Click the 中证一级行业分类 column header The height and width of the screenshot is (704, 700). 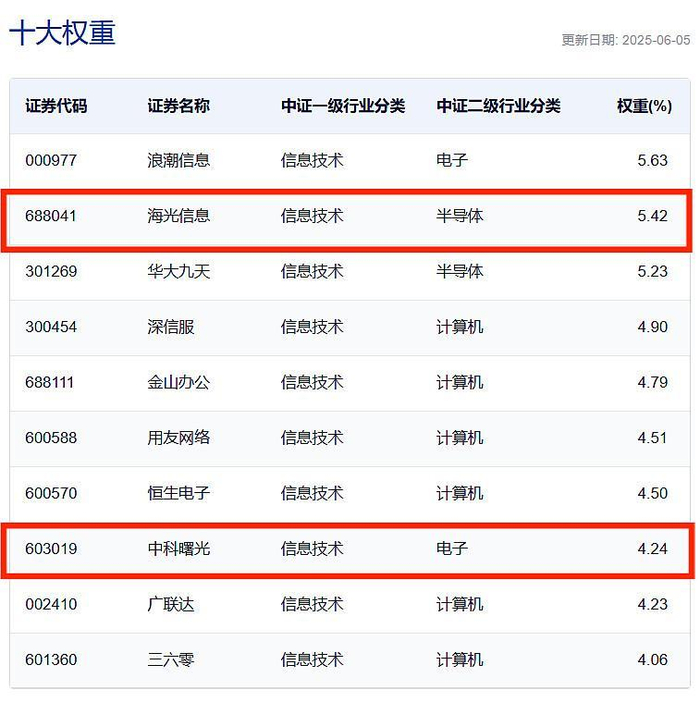(343, 106)
